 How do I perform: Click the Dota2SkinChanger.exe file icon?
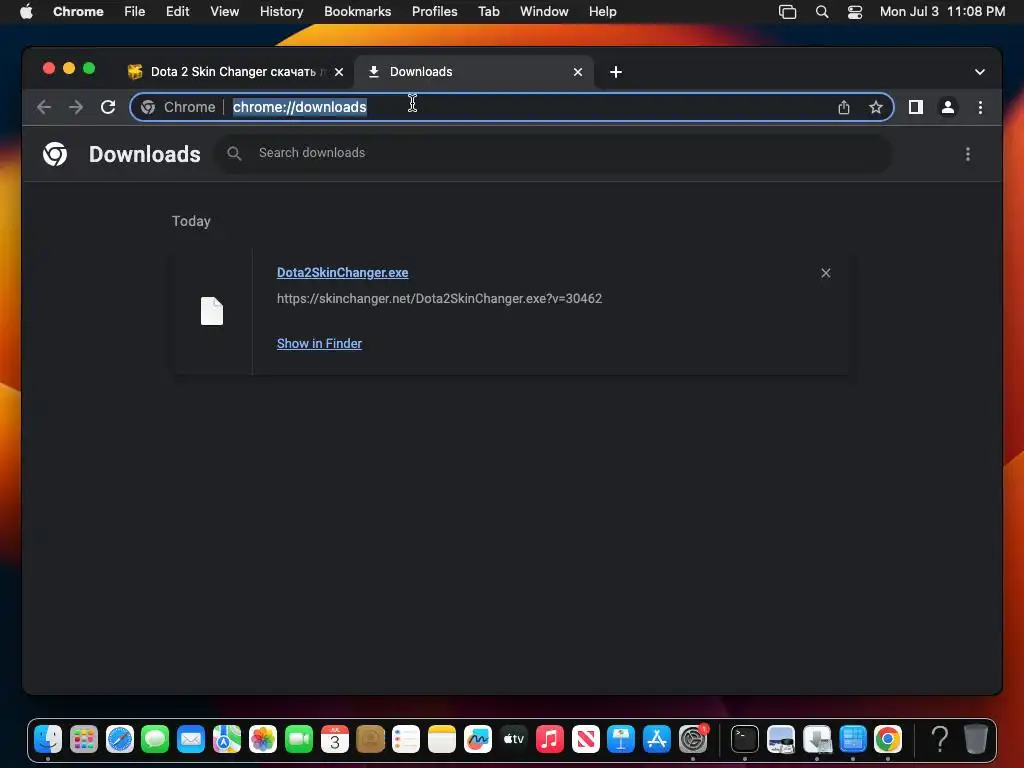pos(212,311)
